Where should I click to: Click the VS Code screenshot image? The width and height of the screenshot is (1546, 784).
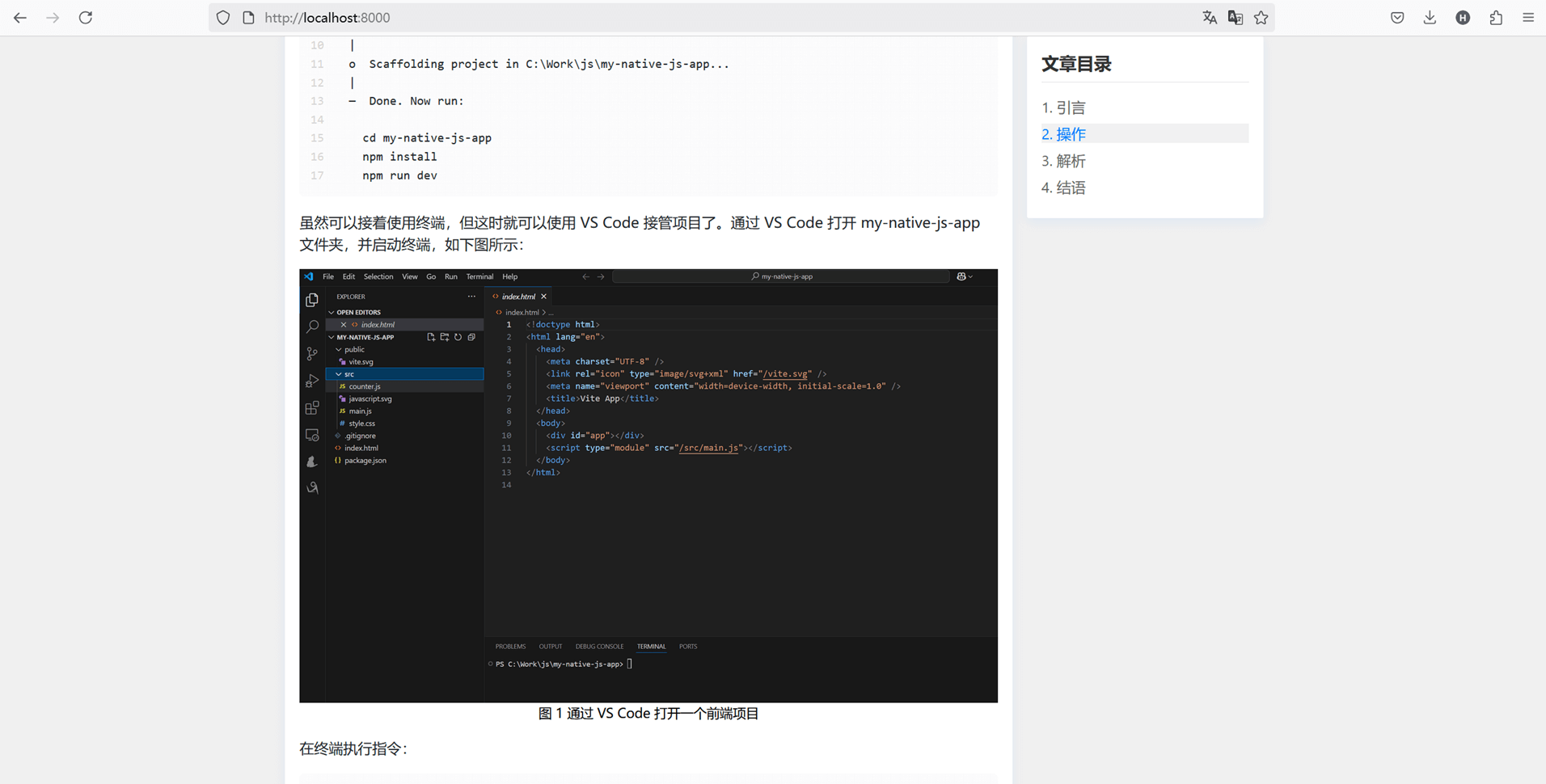tap(648, 485)
